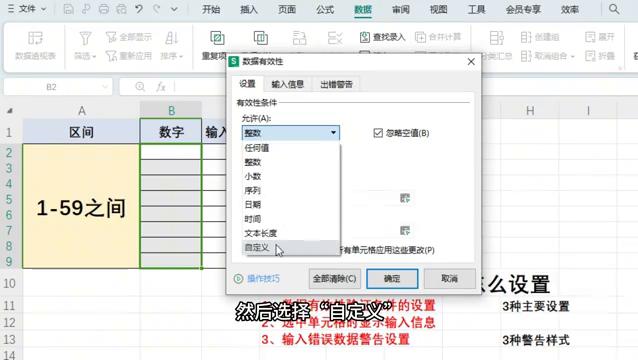Click 合并计算 consolidate button
The image size is (638, 360).
(x=438, y=37)
